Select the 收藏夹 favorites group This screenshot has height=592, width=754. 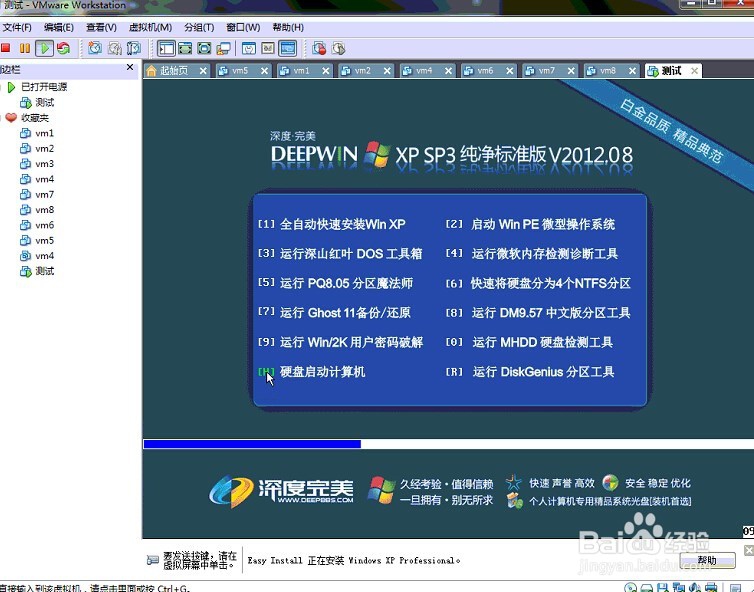coord(35,118)
